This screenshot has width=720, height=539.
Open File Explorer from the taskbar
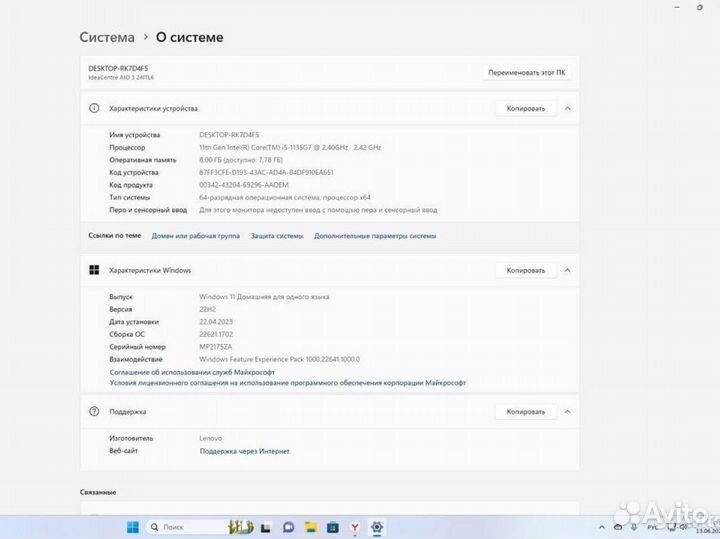[x=311, y=527]
